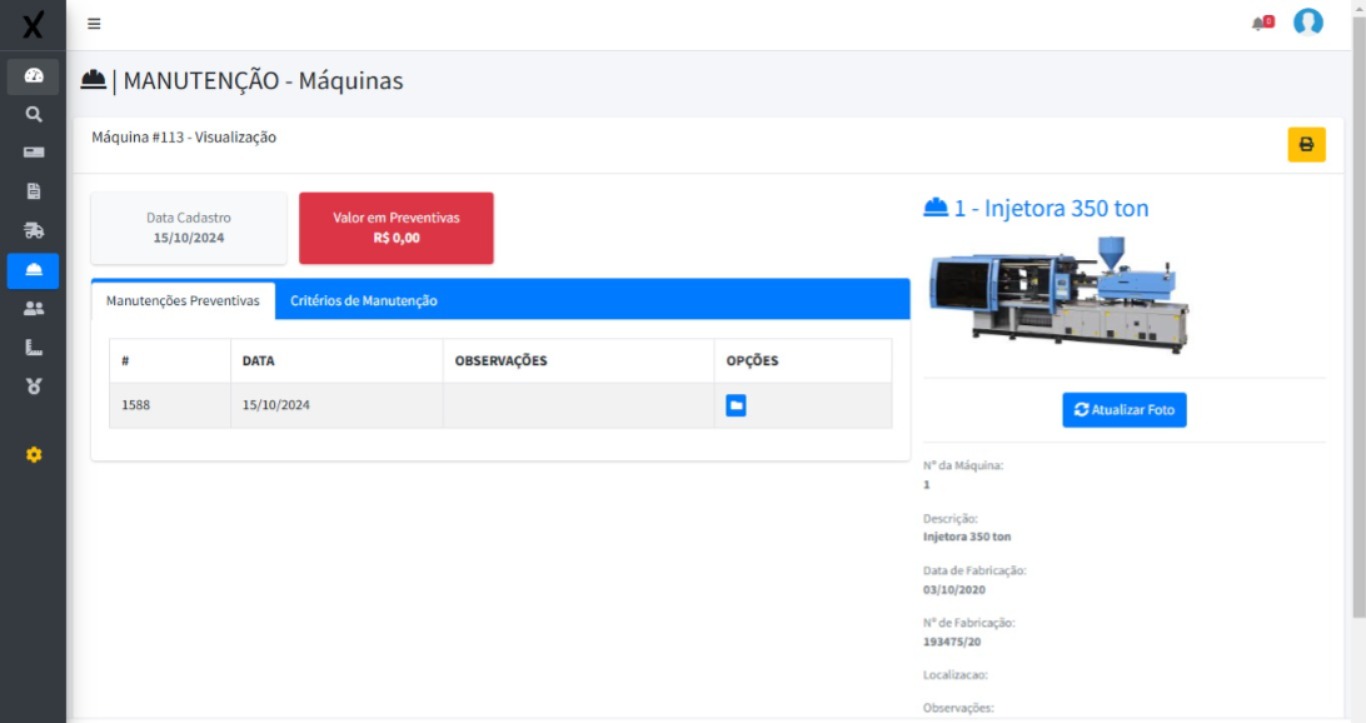This screenshot has width=1366, height=723.
Task: Click the notification bell icon
Action: coord(1261,23)
